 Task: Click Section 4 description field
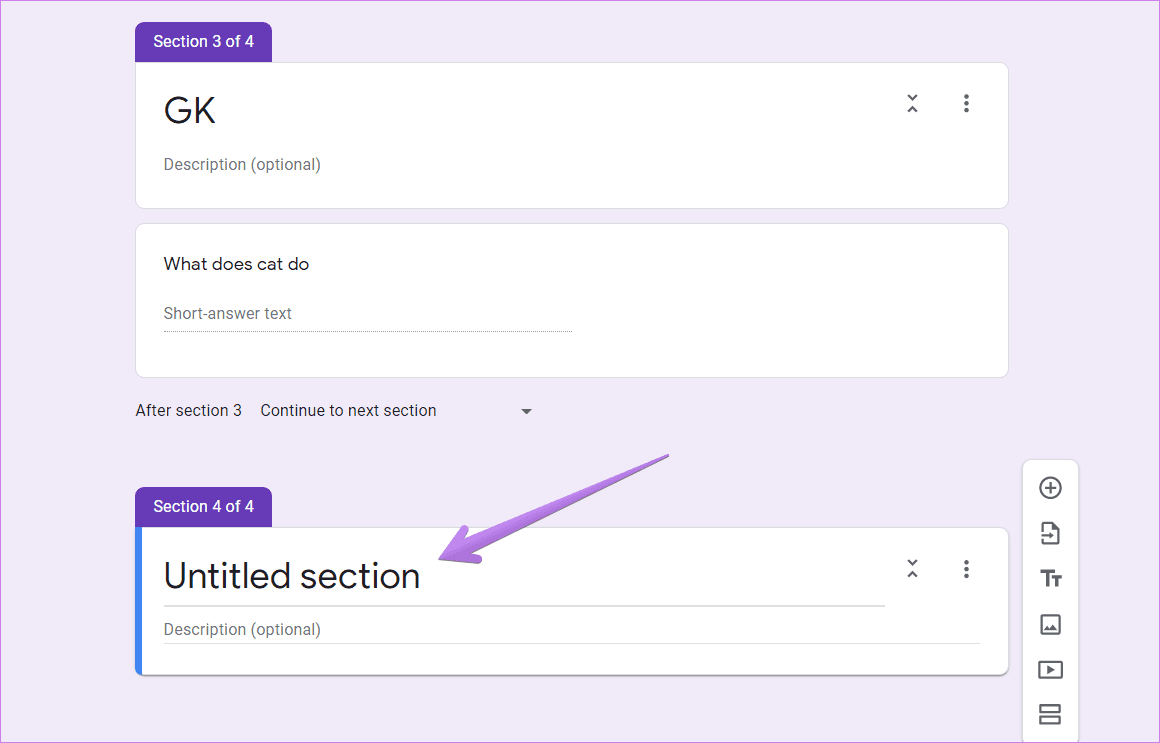click(x=571, y=630)
